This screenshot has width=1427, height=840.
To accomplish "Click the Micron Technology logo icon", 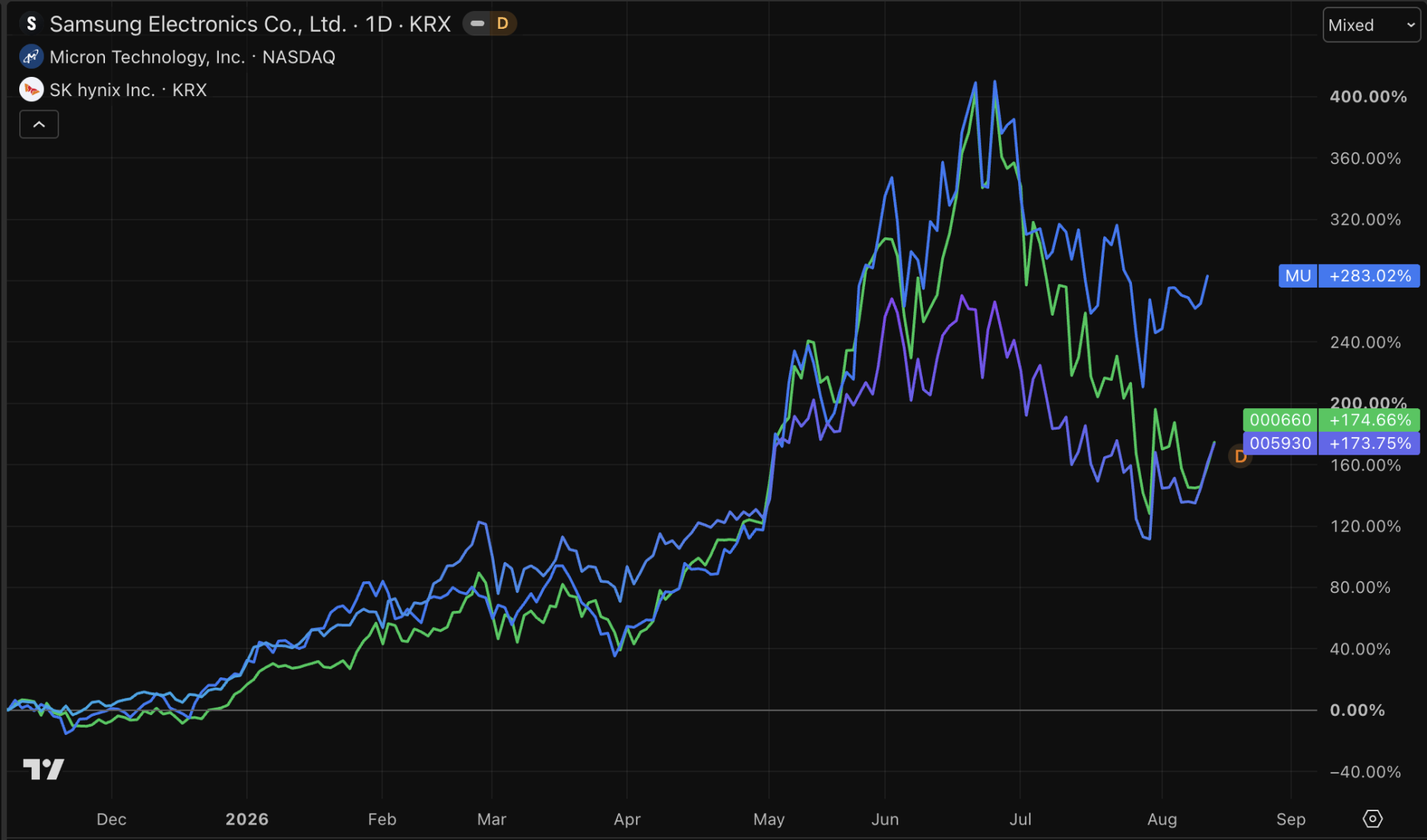I will tap(31, 57).
